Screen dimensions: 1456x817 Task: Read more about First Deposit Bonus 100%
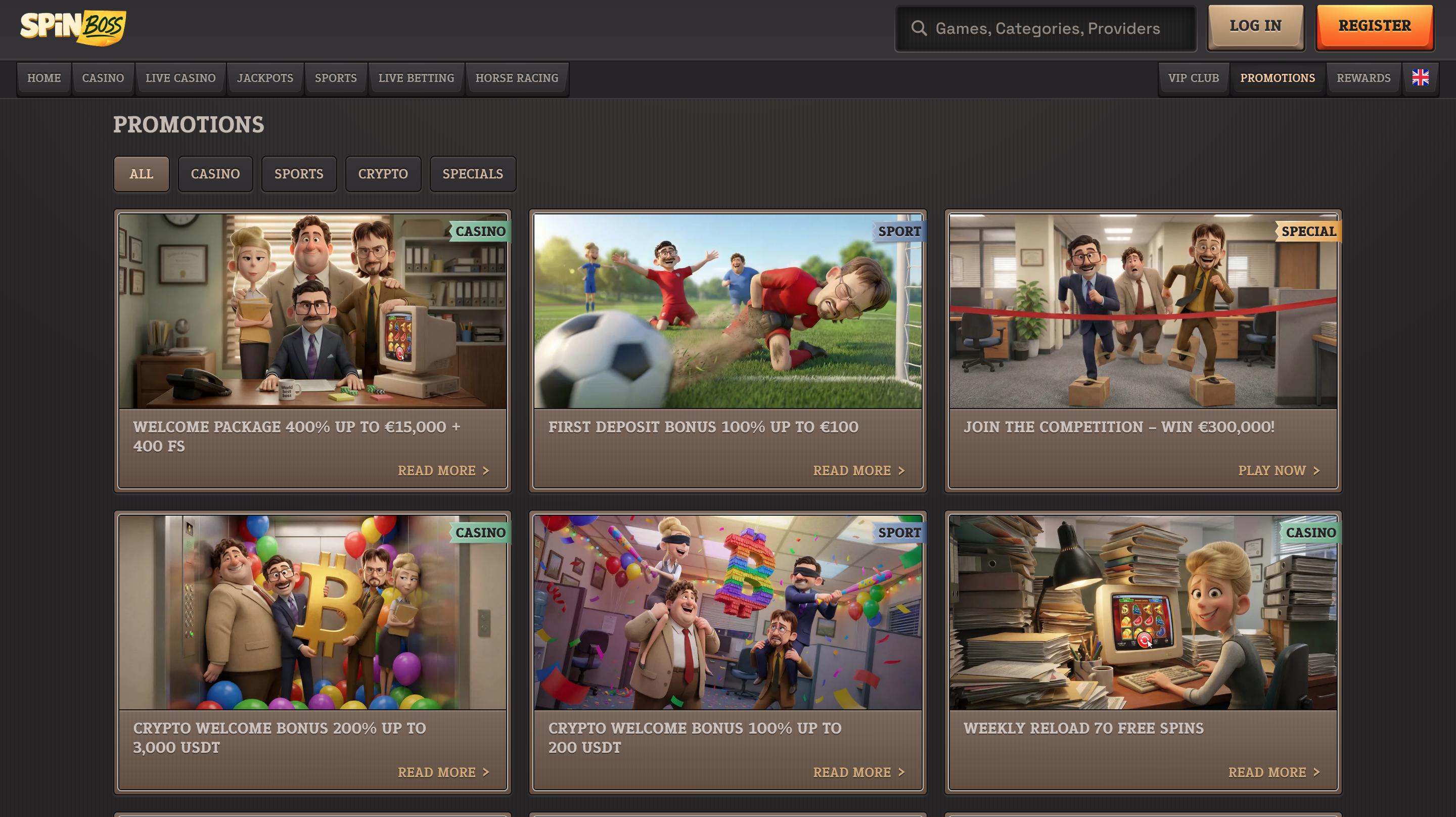pyautogui.click(x=858, y=470)
